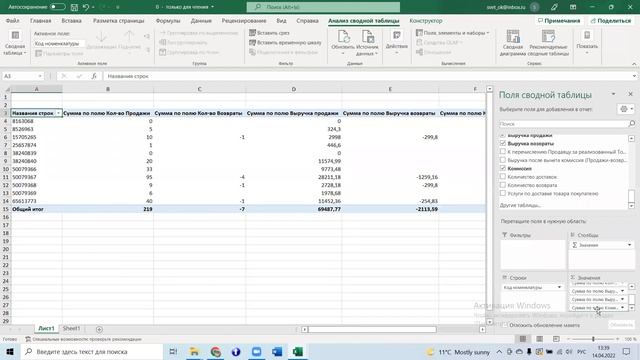Switch to Normal view in status bar
Viewport: 640px width, 360px height.
[x=522, y=339]
